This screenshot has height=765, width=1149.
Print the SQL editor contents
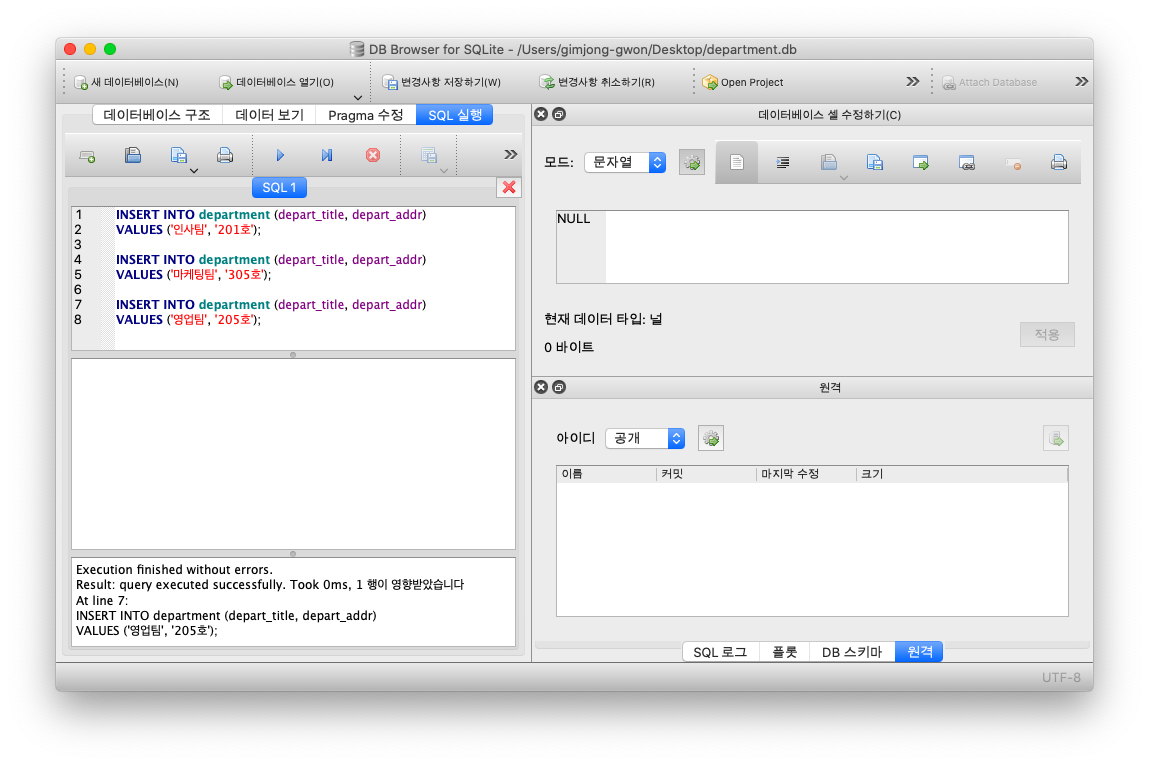225,155
